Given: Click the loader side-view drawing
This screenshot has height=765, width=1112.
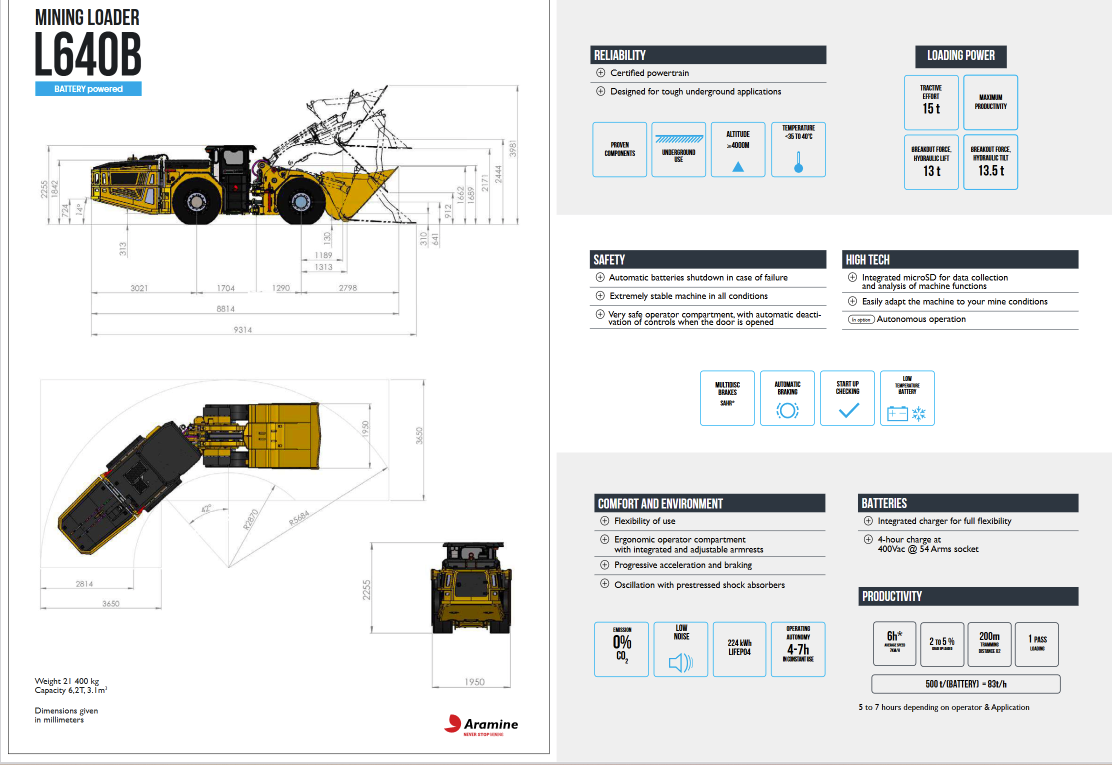Looking at the screenshot, I should (245, 186).
